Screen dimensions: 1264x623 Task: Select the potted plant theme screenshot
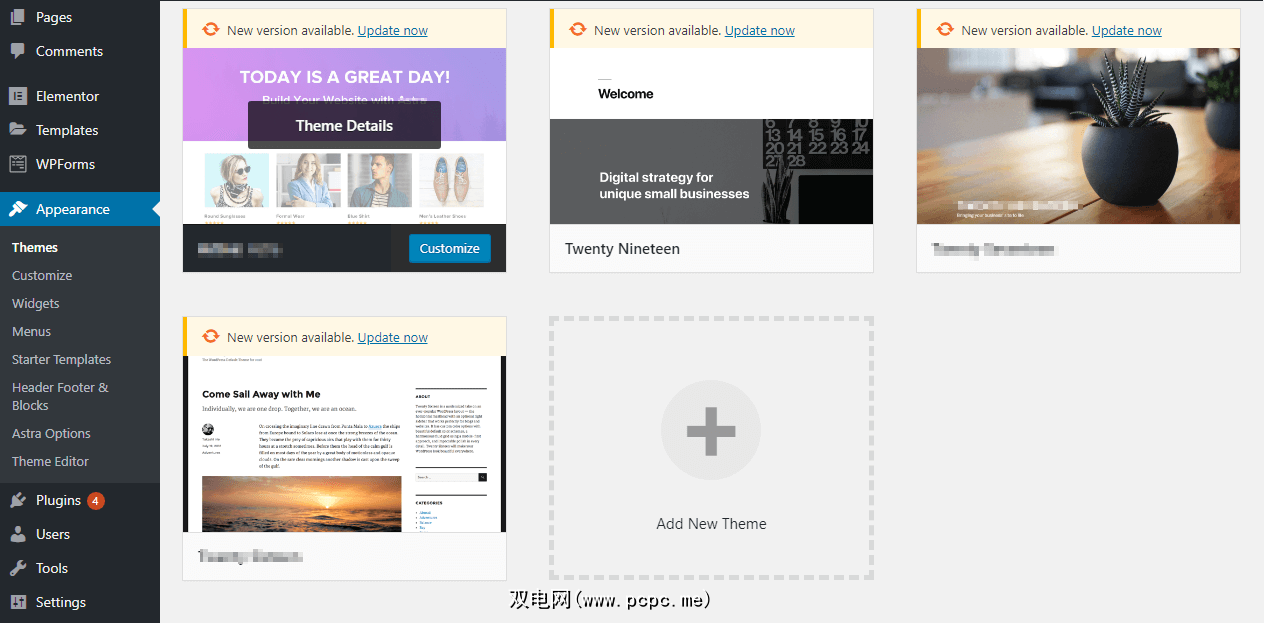click(x=1078, y=136)
